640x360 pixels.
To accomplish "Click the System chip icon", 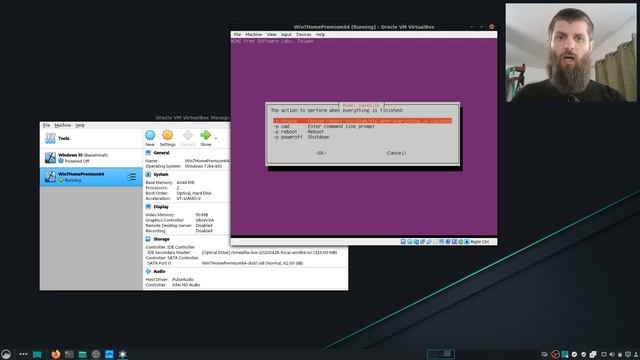I will pos(148,174).
